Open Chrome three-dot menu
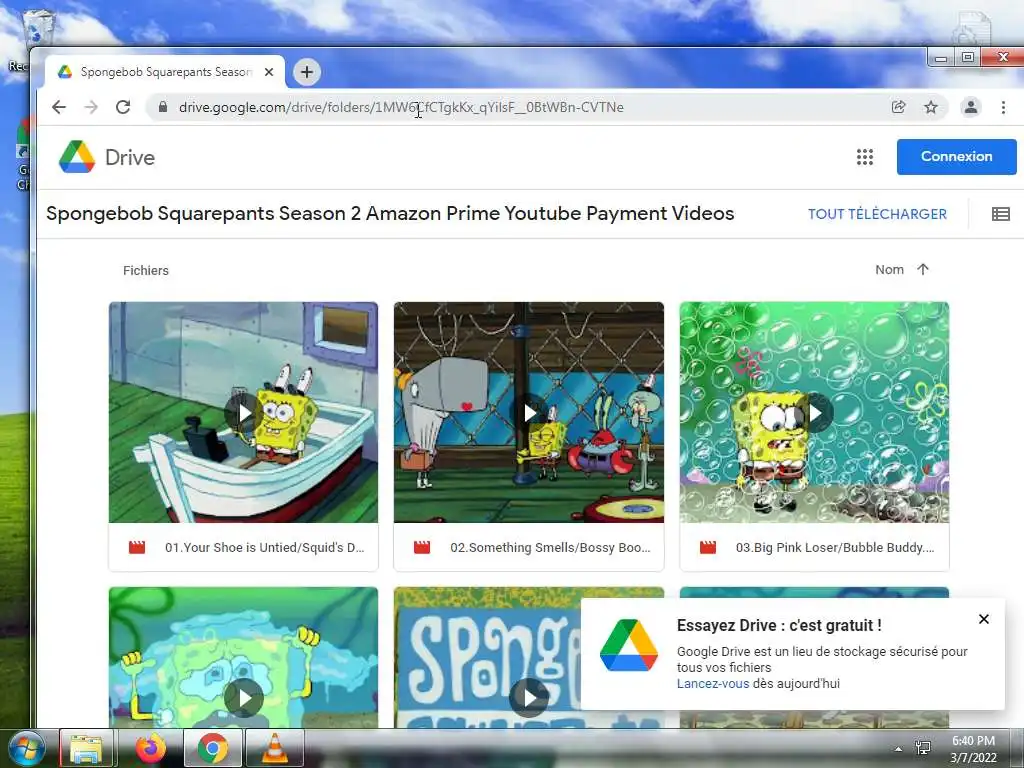 [x=1003, y=107]
